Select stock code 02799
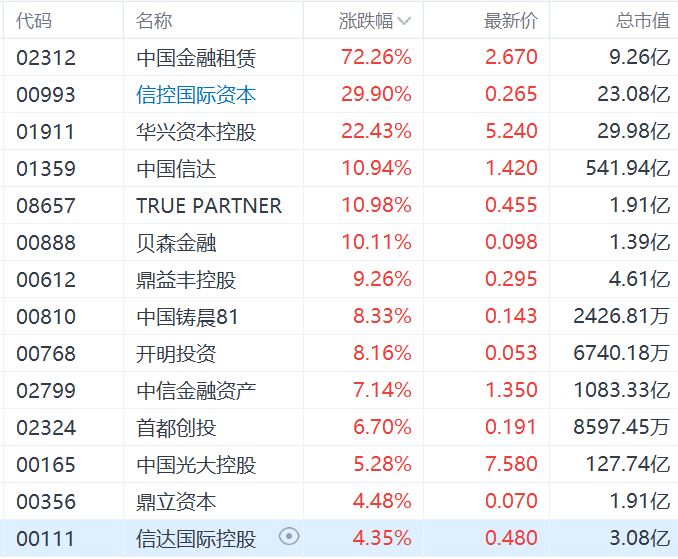Image resolution: width=678 pixels, height=559 pixels. pyautogui.click(x=46, y=391)
